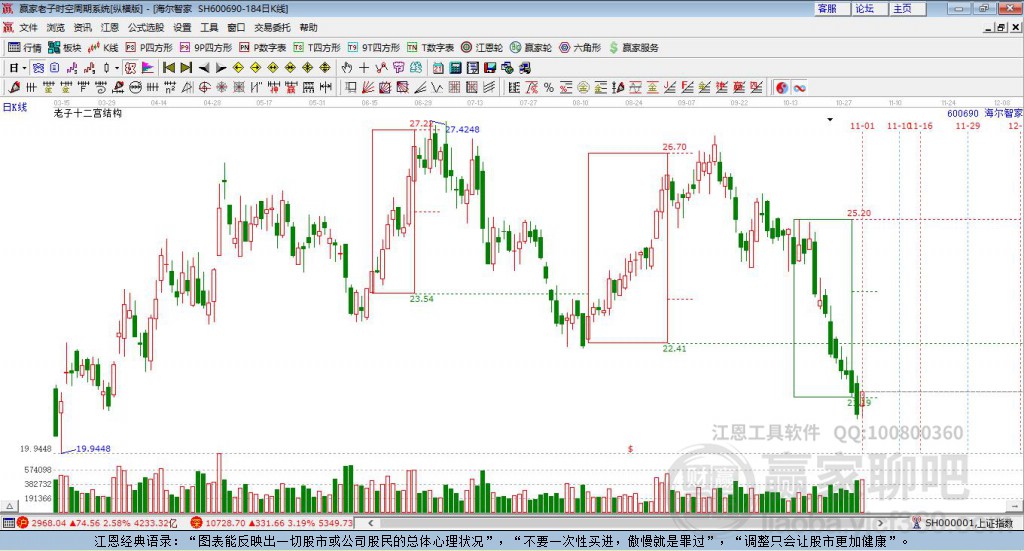Viewport: 1024px width, 551px height.
Task: Open the 六角形 hexagon tool
Action: [x=580, y=48]
